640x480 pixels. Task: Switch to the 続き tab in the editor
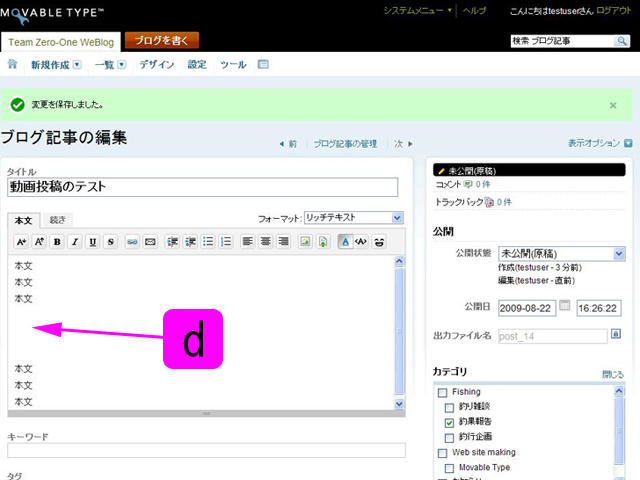[58, 219]
